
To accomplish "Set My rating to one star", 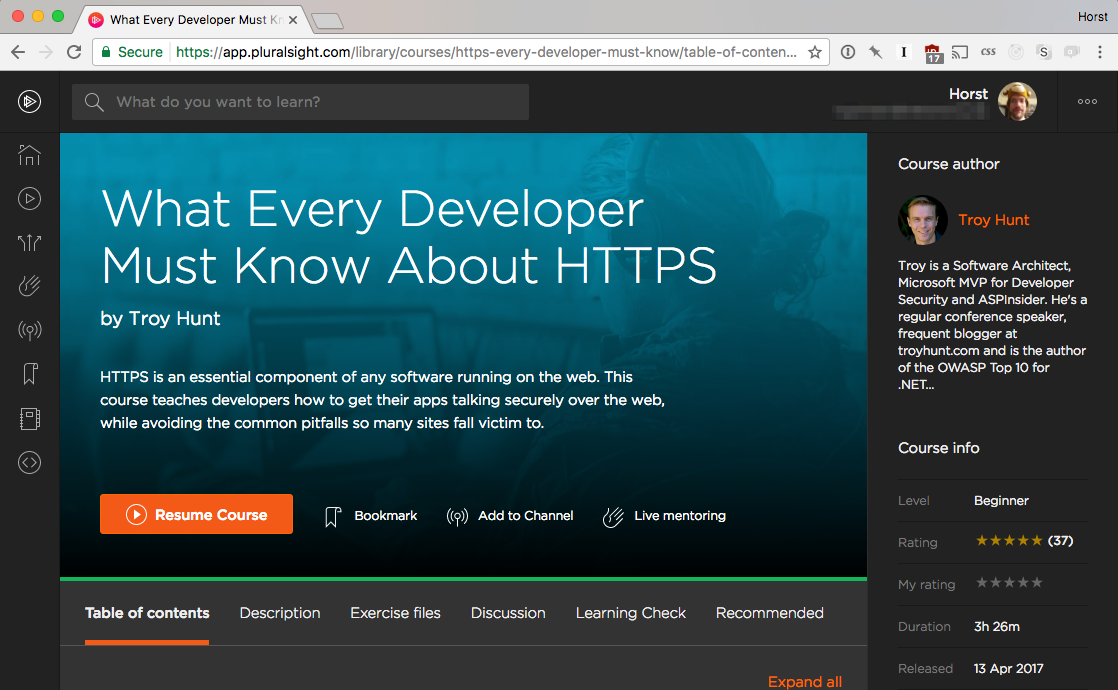I will [982, 582].
